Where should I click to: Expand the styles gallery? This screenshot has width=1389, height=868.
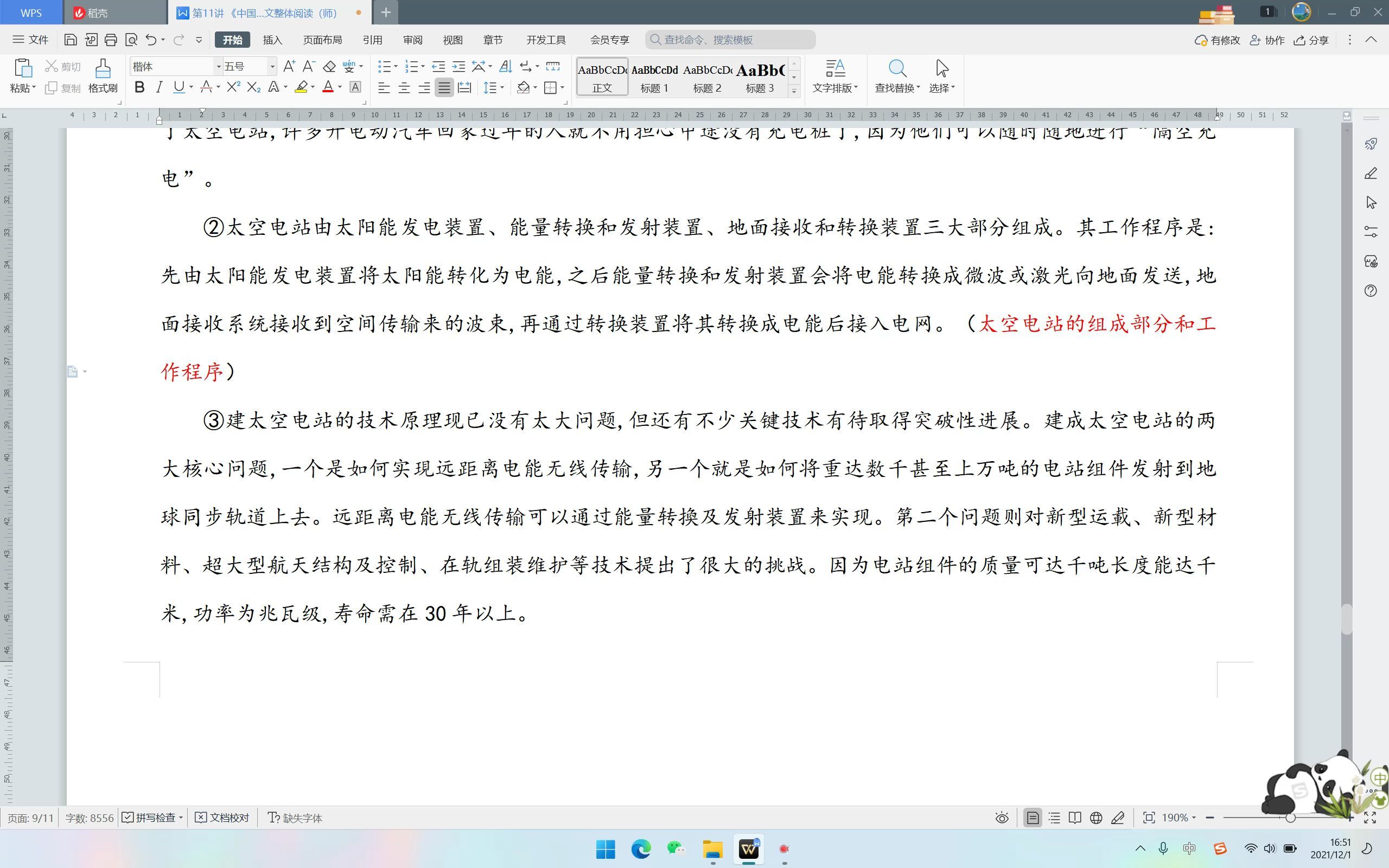click(794, 91)
